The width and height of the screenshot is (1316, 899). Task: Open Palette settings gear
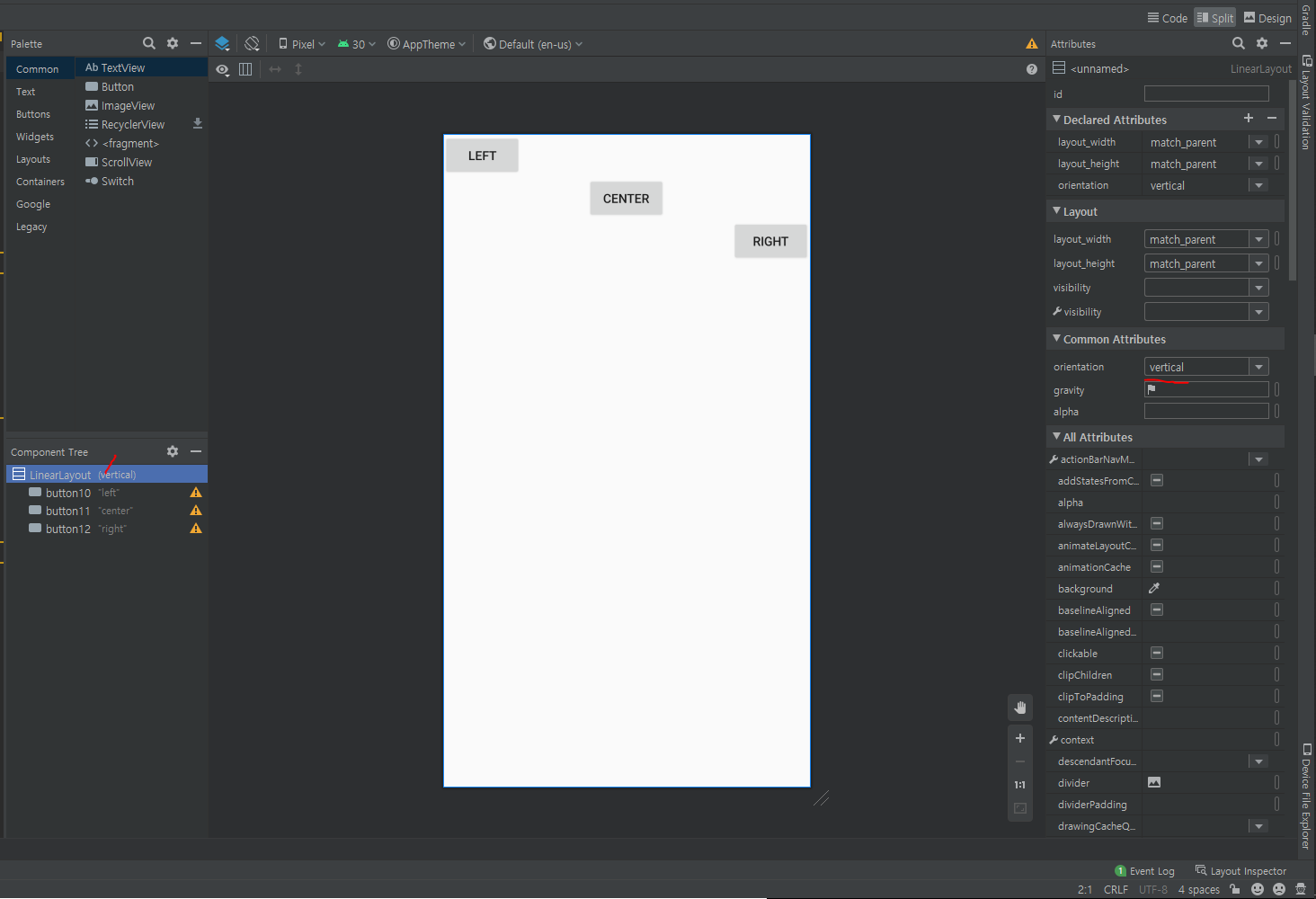tap(173, 43)
